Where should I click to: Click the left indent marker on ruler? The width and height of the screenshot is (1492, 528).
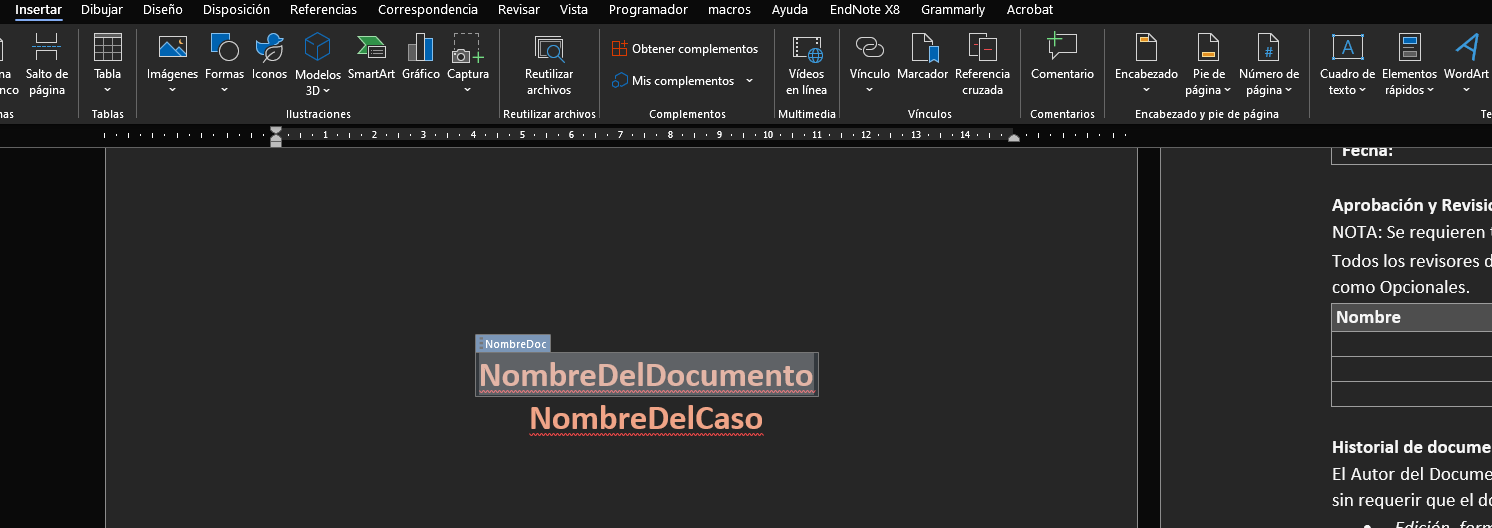tap(276, 141)
